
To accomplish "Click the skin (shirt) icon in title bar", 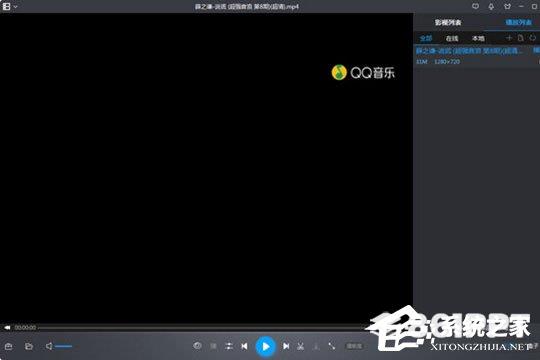I will [507, 6].
